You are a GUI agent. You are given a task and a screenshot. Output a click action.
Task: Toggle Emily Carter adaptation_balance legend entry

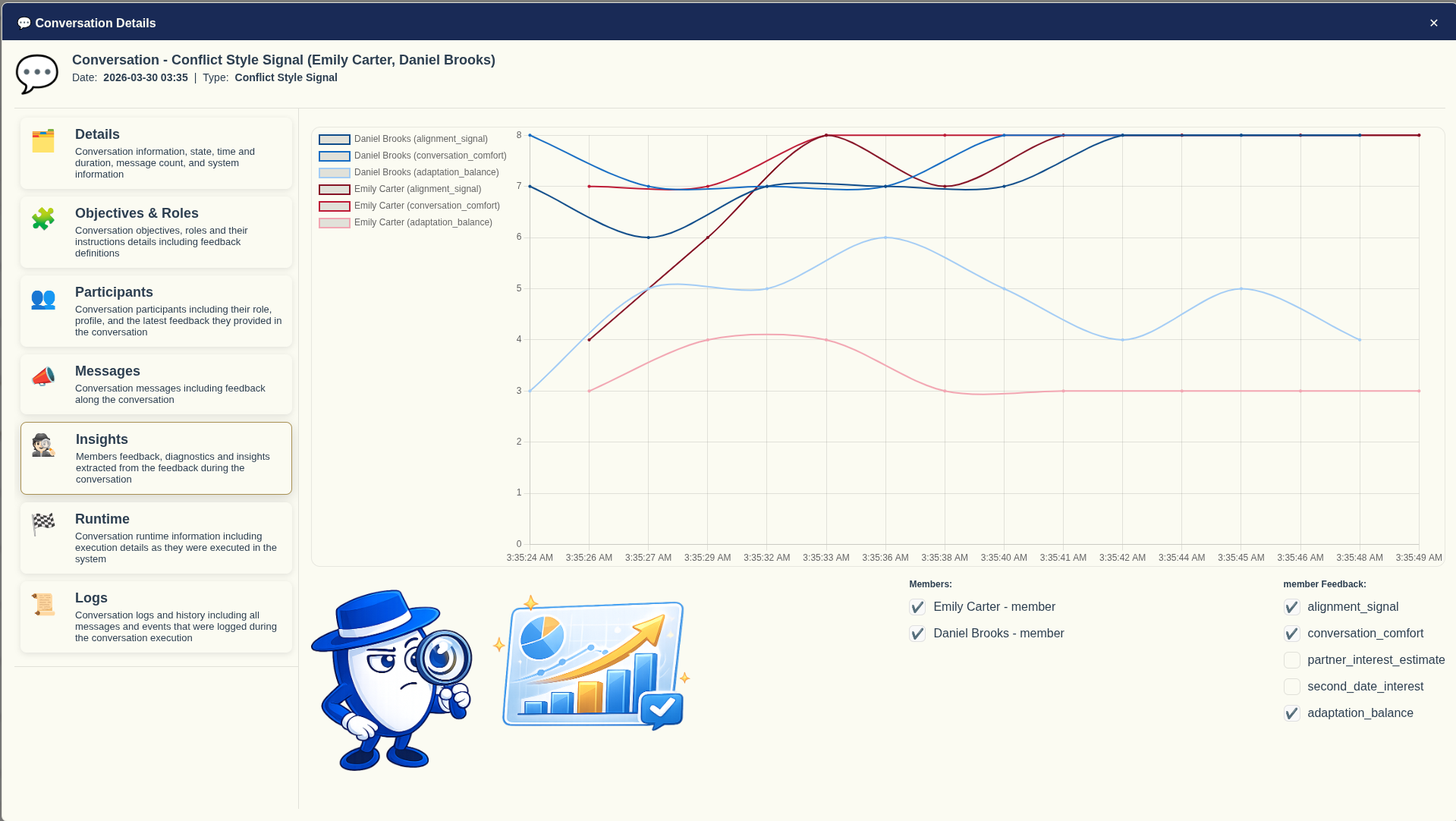pyautogui.click(x=406, y=222)
